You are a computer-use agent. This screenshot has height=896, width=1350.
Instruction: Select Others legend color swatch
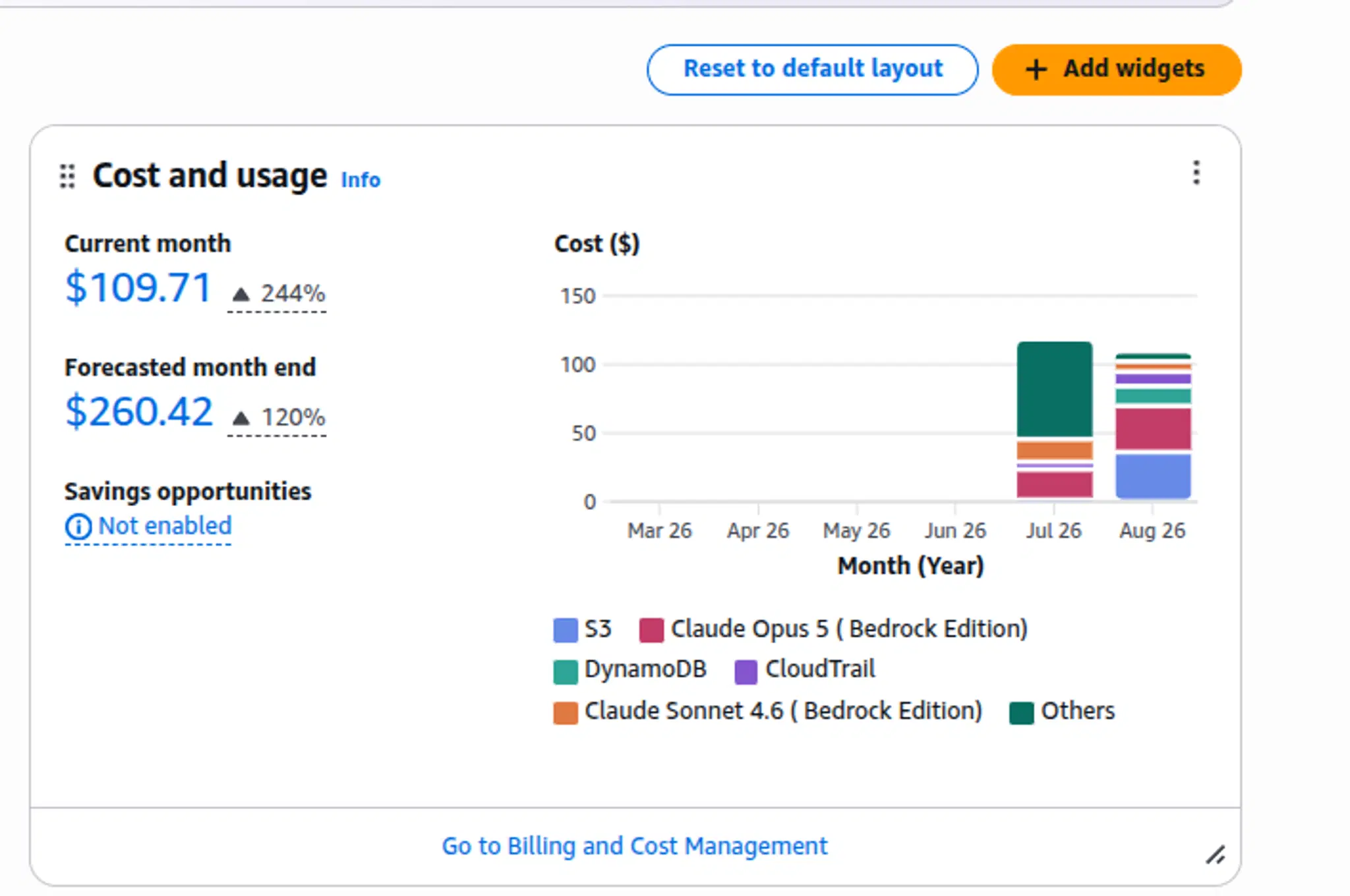pyautogui.click(x=1022, y=713)
